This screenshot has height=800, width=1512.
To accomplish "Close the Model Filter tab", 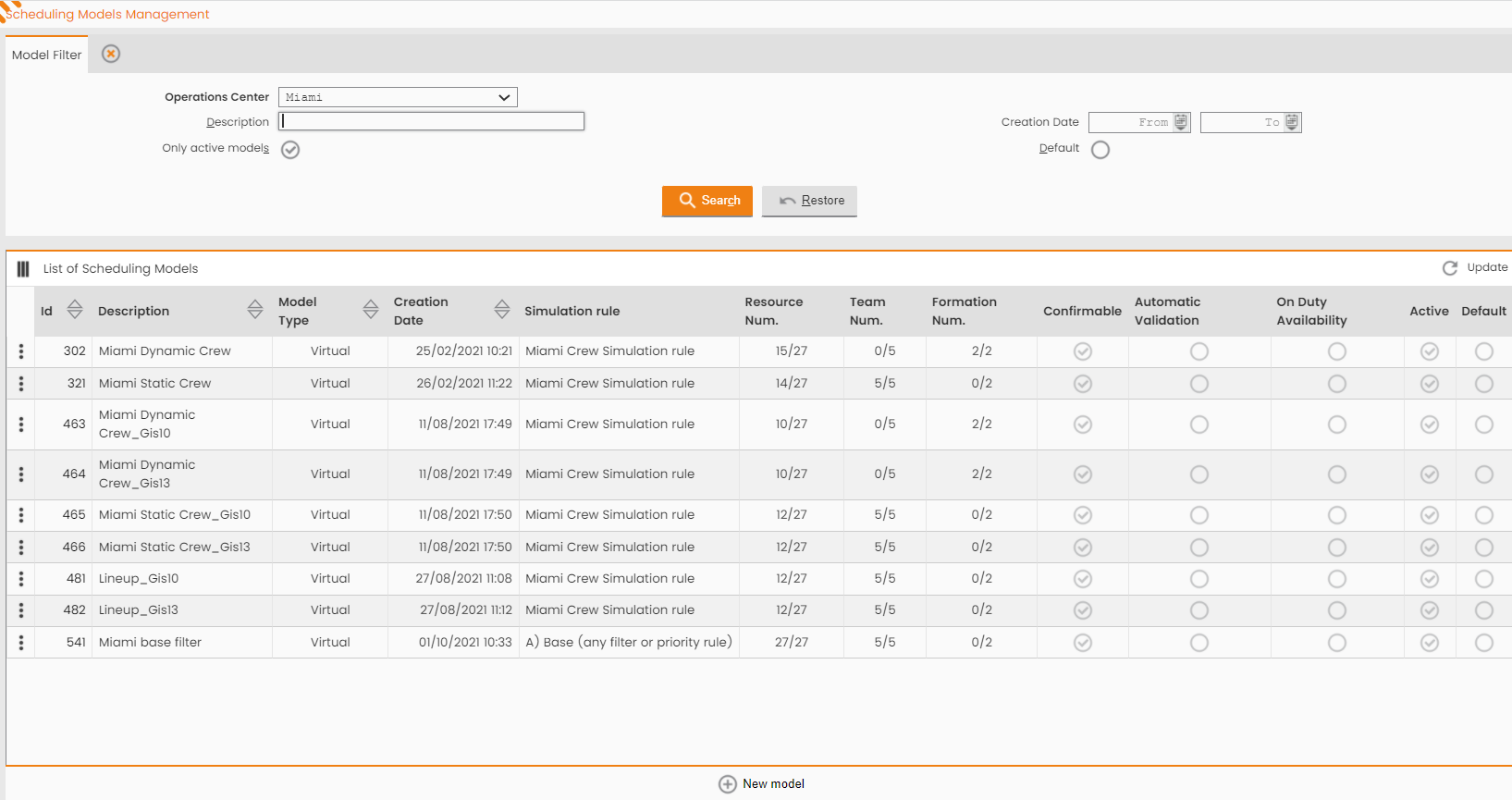I will click(111, 54).
